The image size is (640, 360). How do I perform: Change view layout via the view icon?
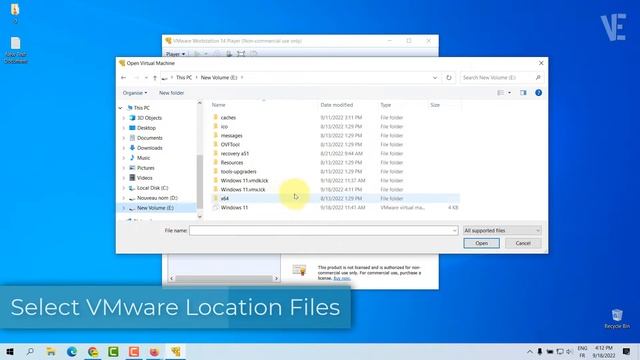click(500, 93)
